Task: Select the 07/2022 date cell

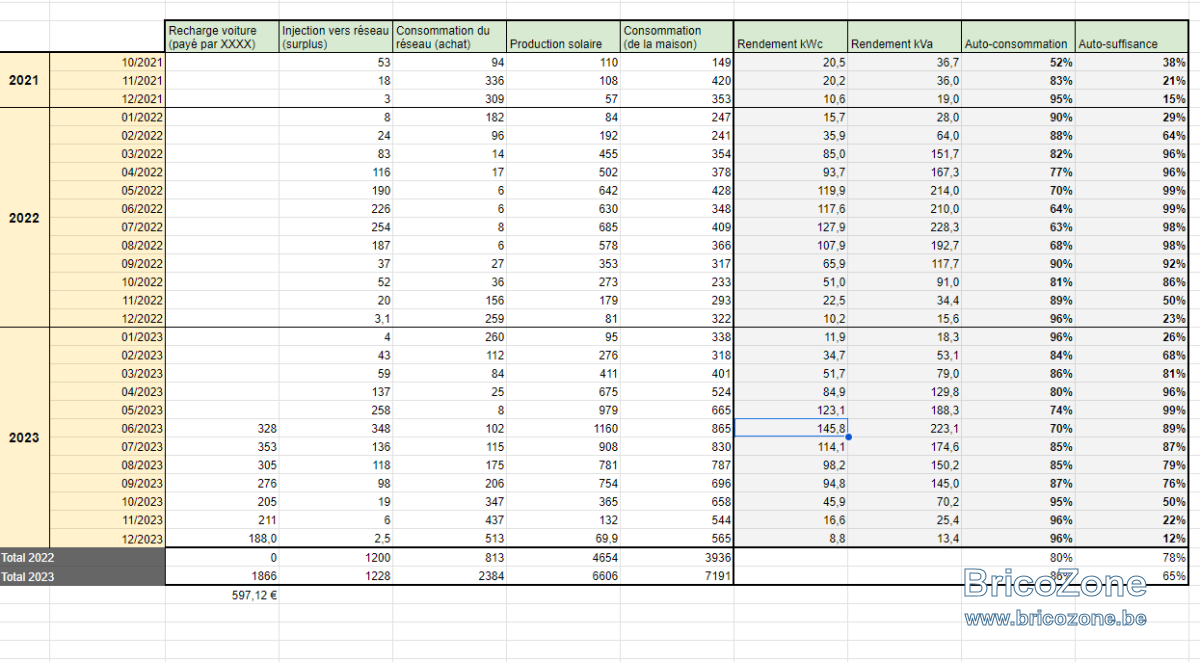Action: 107,227
